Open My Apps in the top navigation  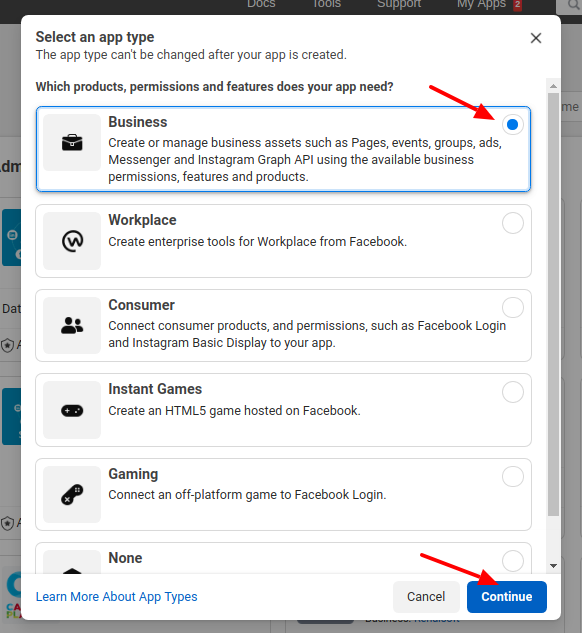click(x=481, y=4)
